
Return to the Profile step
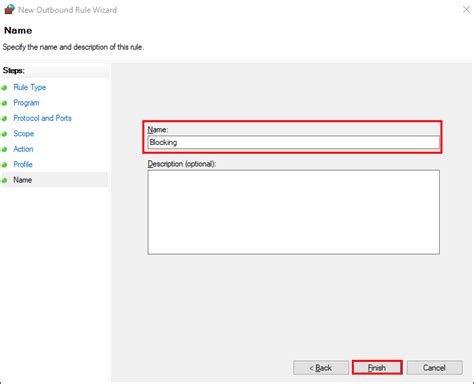point(23,164)
